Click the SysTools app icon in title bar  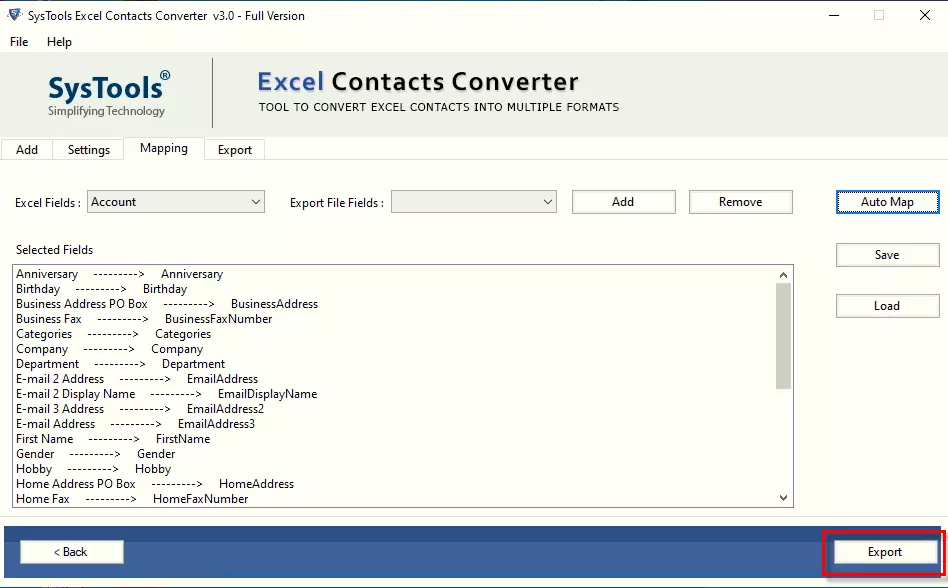[14, 15]
